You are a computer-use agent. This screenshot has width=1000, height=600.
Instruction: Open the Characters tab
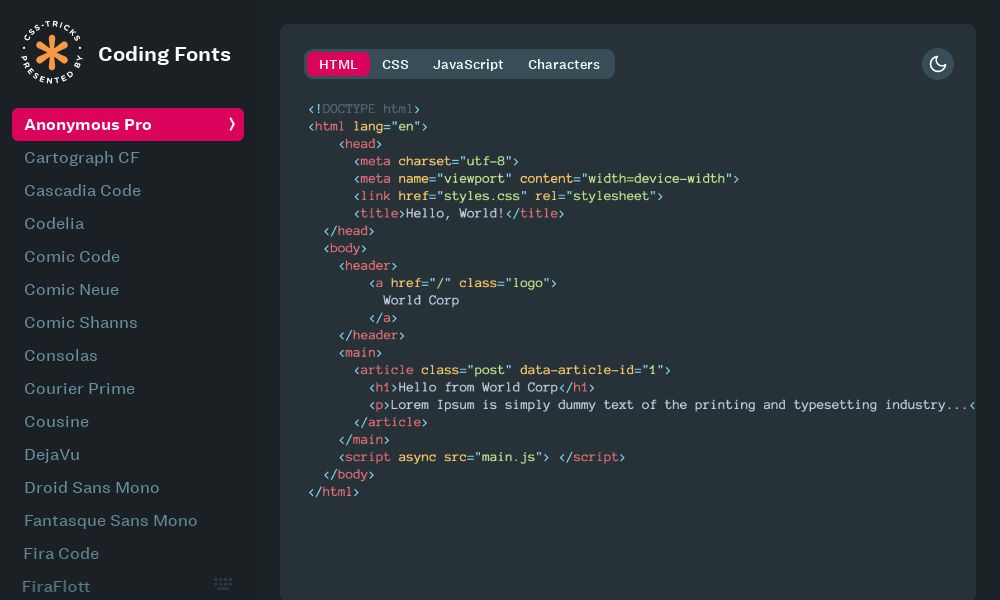click(564, 64)
